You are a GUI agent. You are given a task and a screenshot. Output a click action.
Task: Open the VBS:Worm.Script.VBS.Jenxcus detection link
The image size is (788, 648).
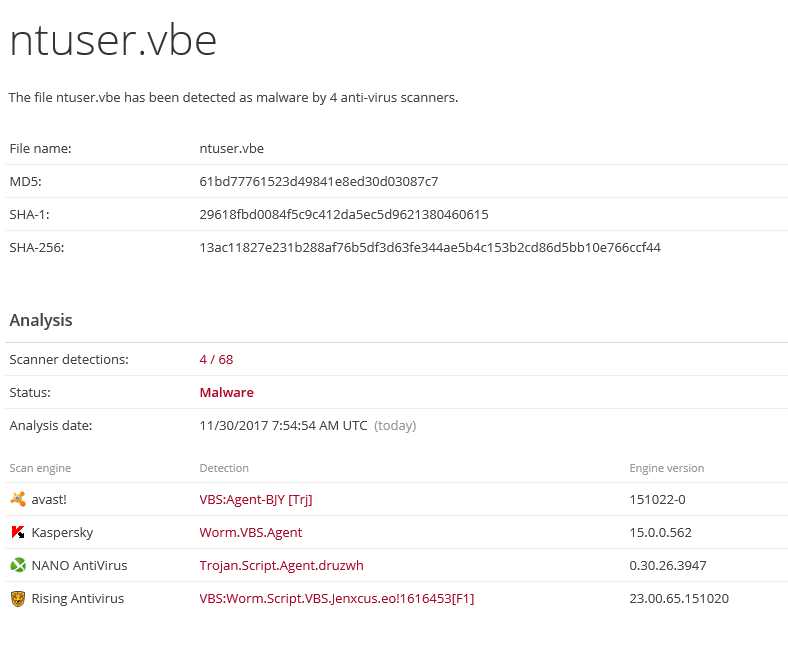coord(337,598)
